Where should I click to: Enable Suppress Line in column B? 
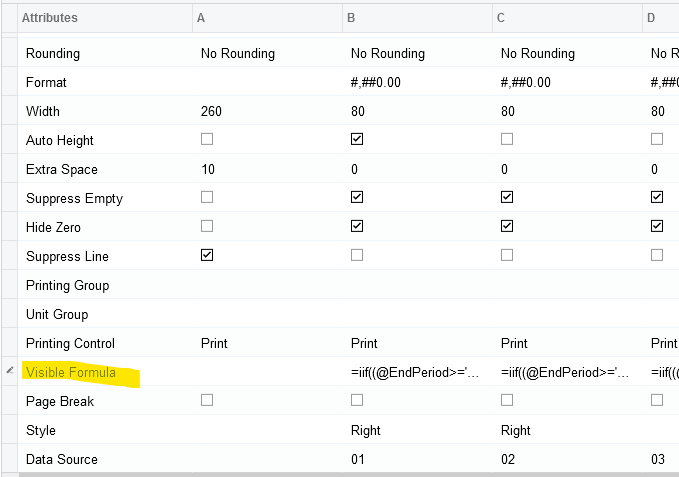pos(357,255)
